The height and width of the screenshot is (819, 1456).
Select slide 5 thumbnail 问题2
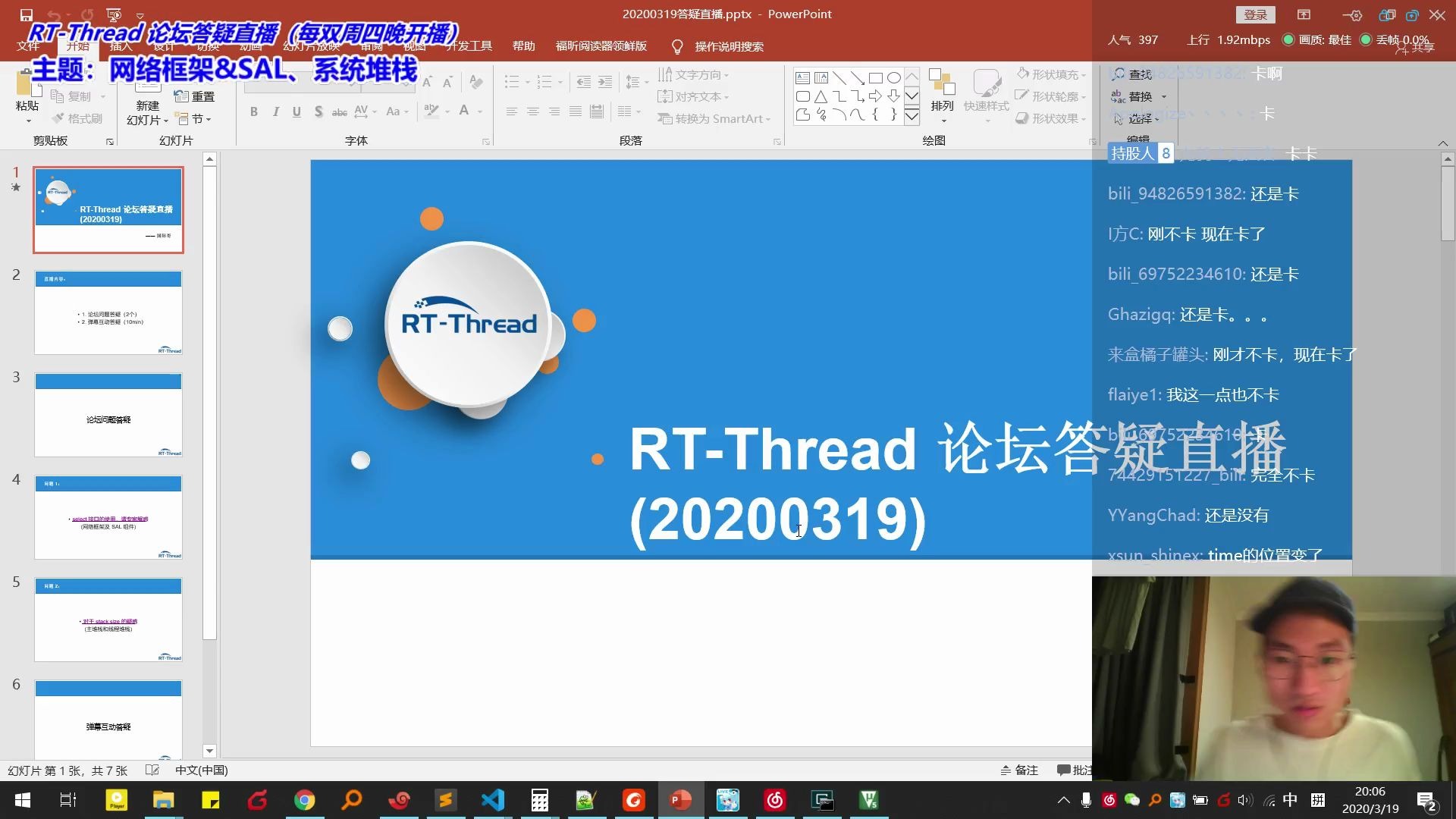pos(108,620)
